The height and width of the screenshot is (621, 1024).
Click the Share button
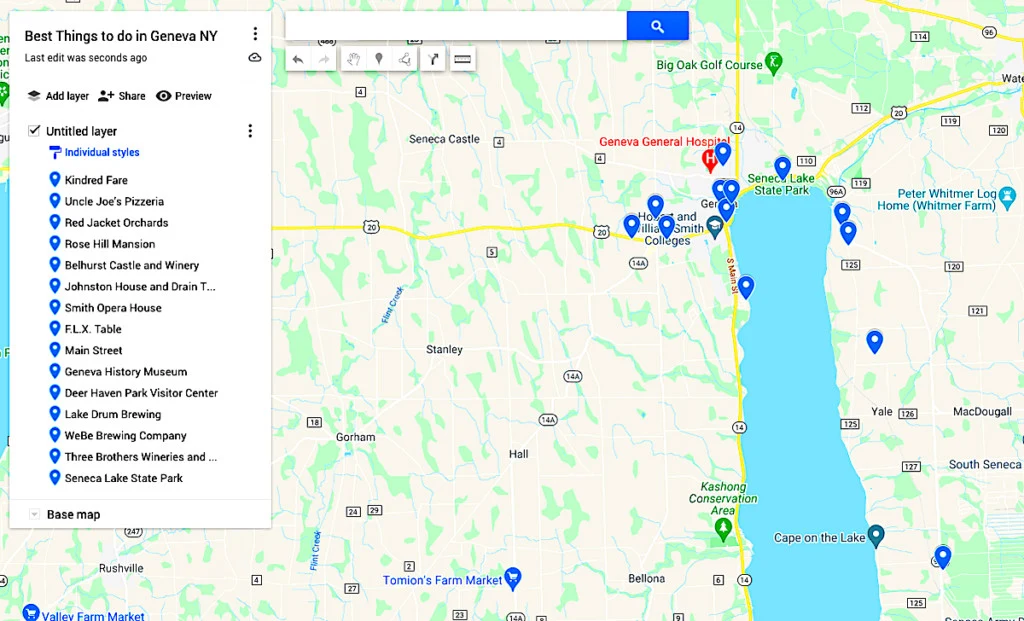point(121,96)
